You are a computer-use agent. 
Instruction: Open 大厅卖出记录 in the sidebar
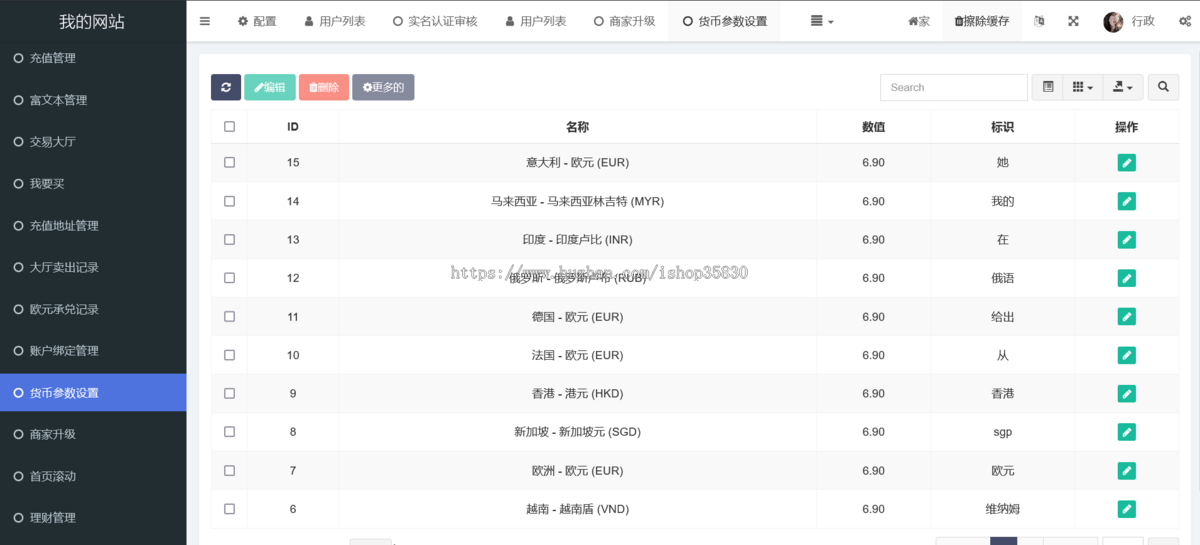[x=93, y=267]
